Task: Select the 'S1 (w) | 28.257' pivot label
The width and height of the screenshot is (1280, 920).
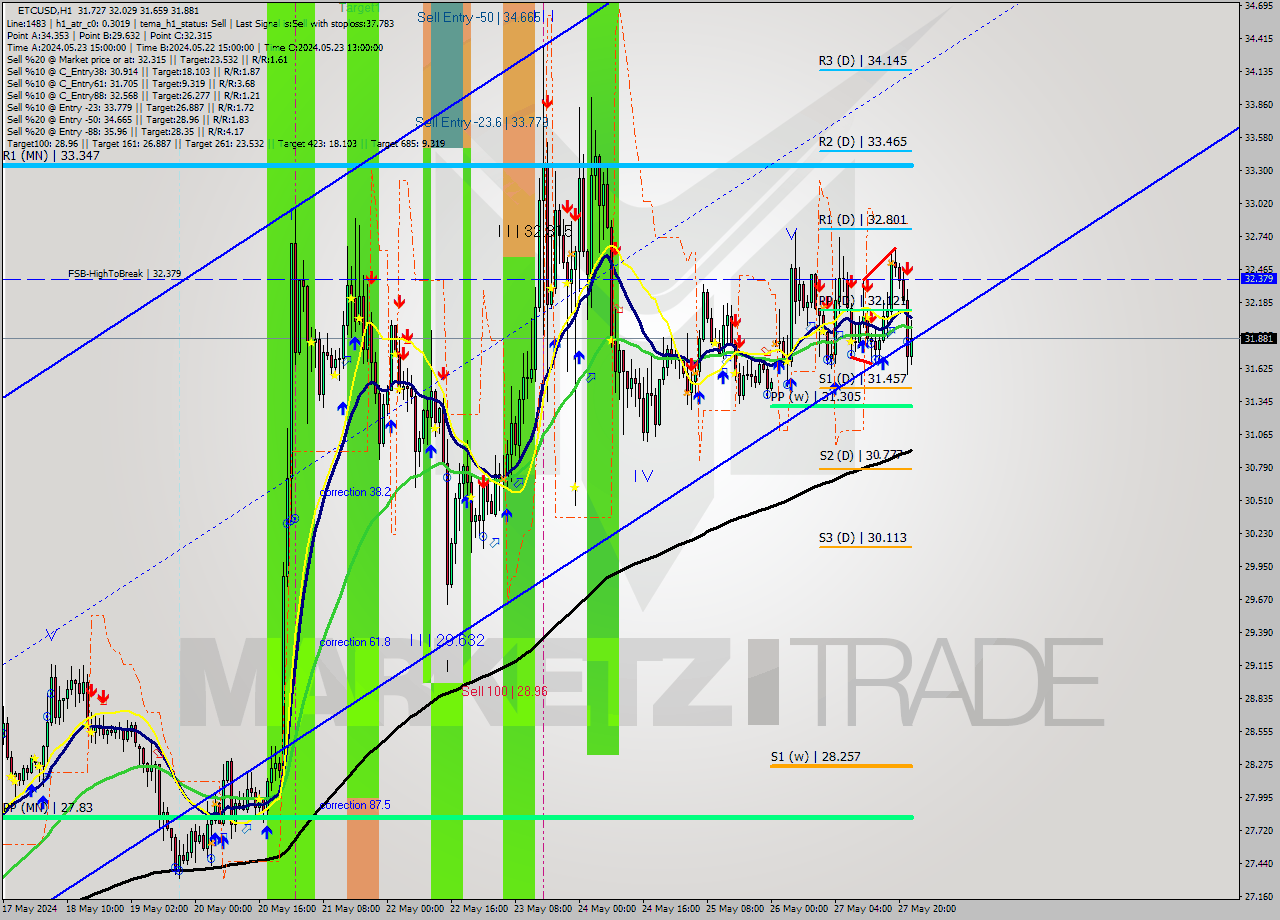Action: click(x=815, y=757)
